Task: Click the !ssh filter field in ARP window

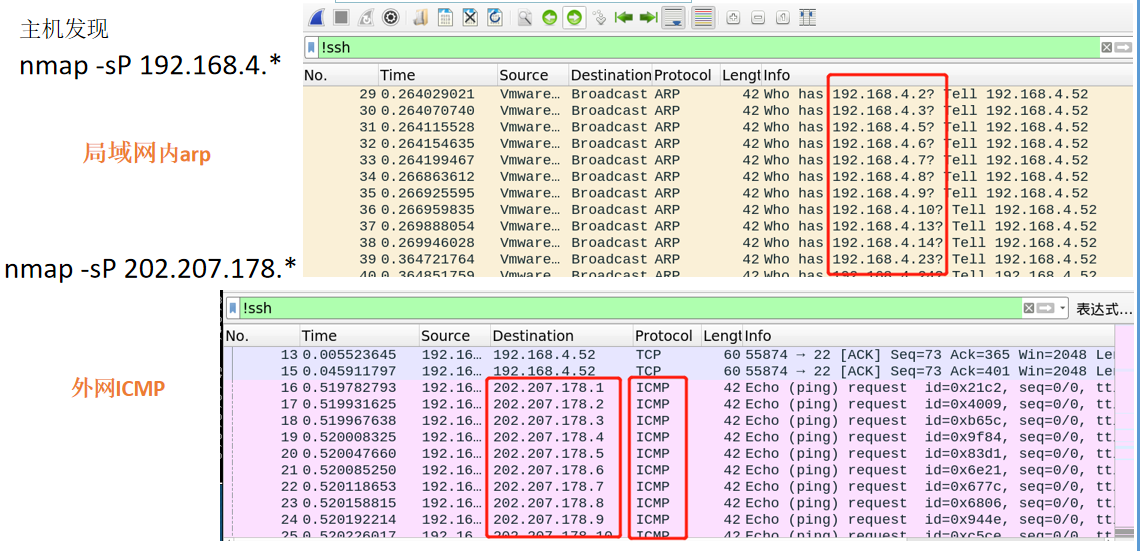Action: (709, 48)
